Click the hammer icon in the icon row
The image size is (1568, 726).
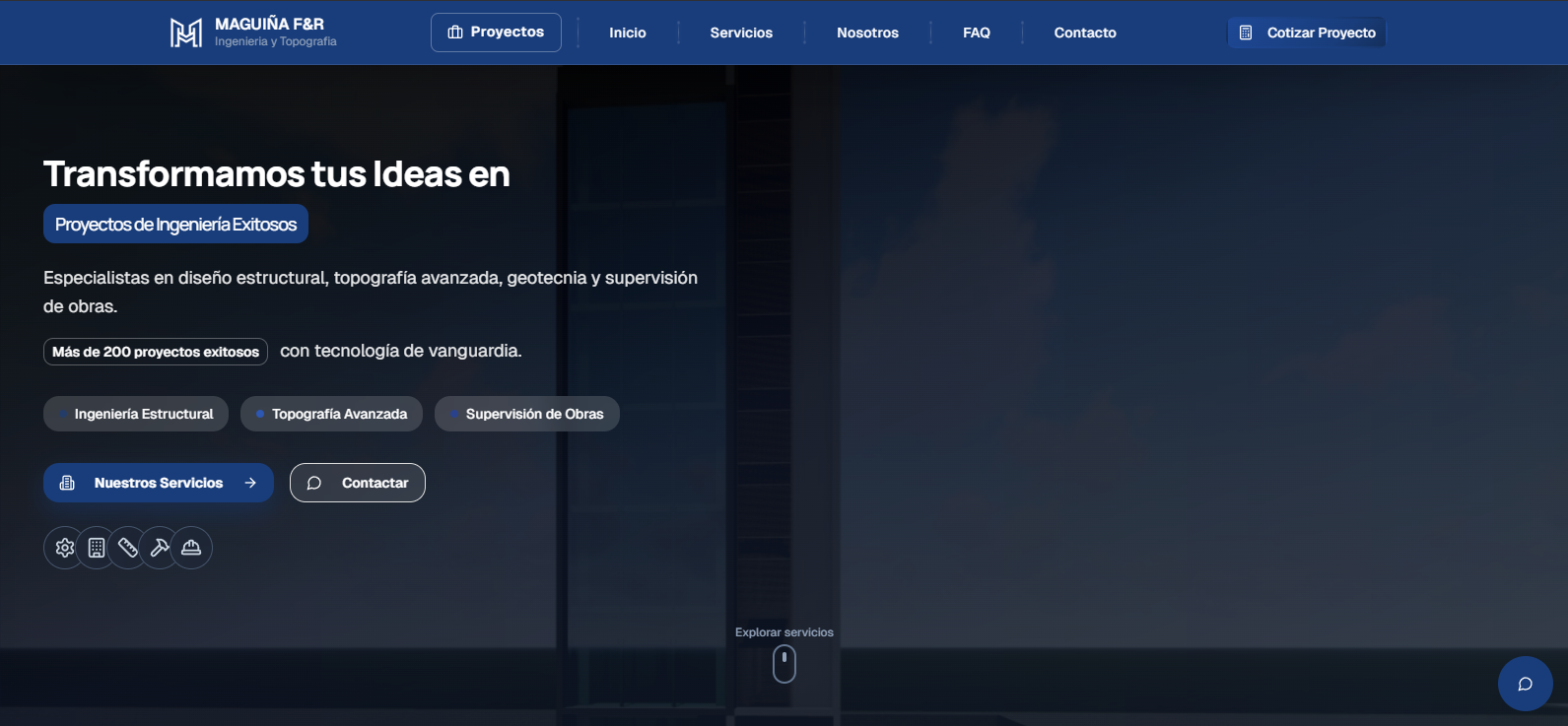coord(160,548)
